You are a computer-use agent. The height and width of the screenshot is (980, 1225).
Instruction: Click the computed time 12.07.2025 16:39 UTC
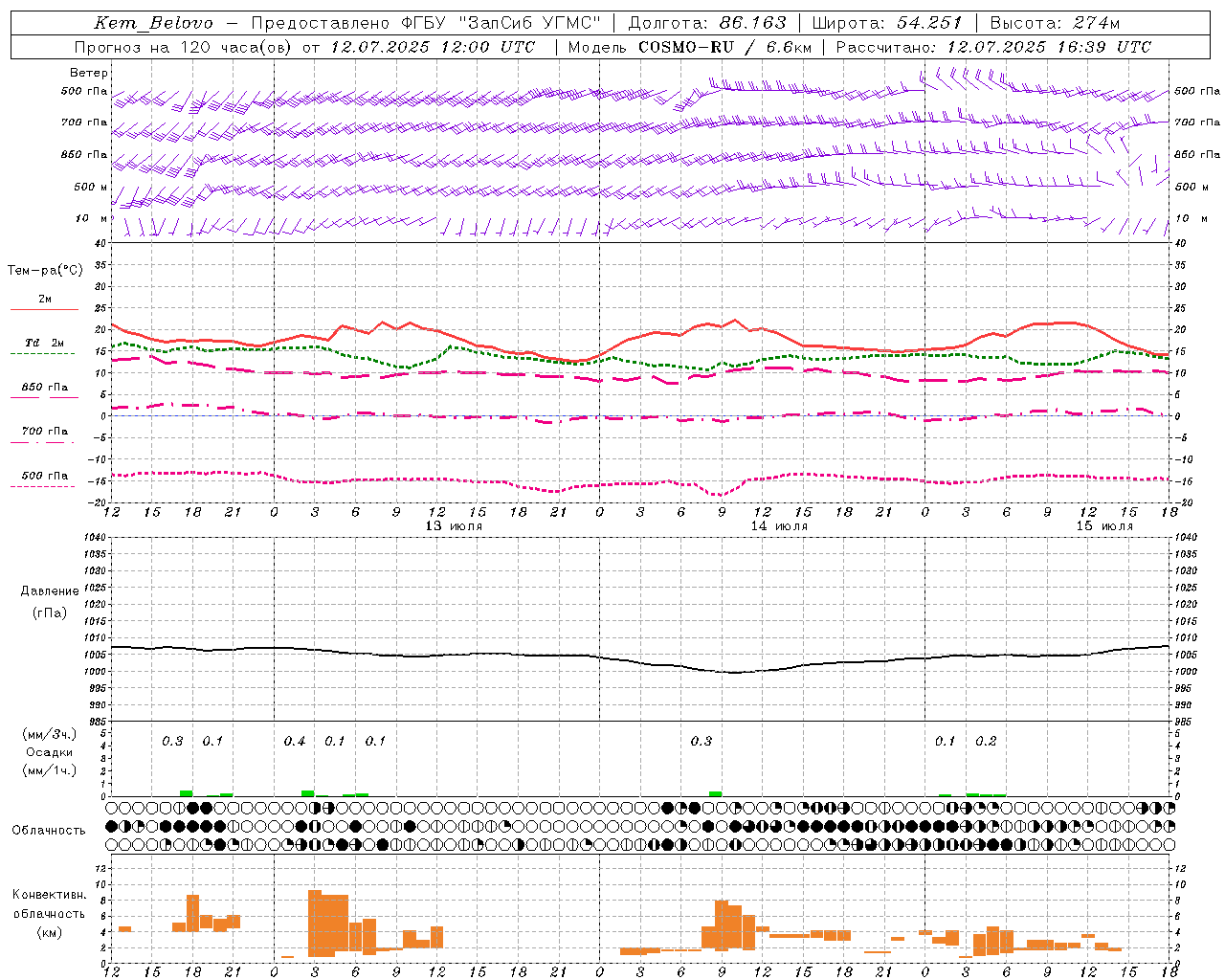click(1049, 47)
